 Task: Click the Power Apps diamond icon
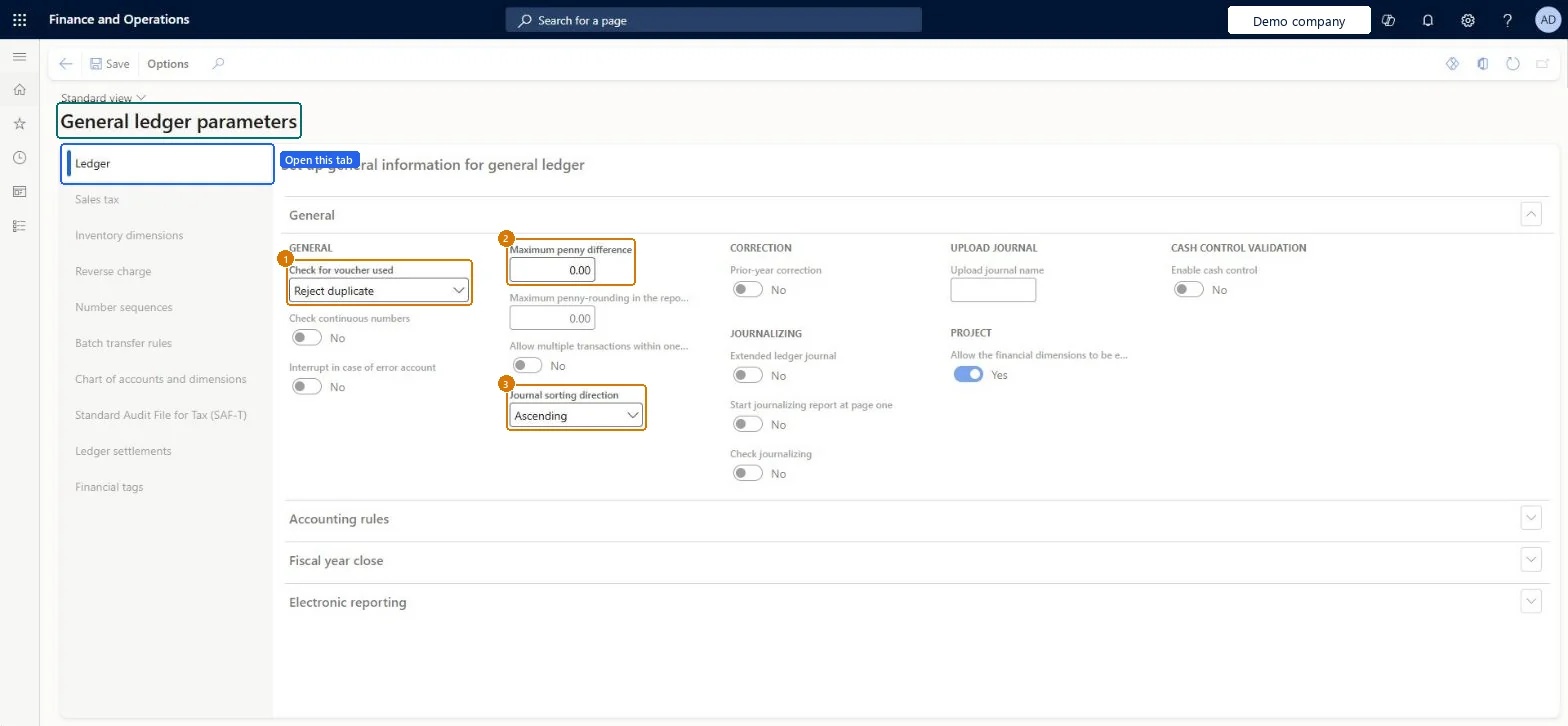coord(1453,63)
